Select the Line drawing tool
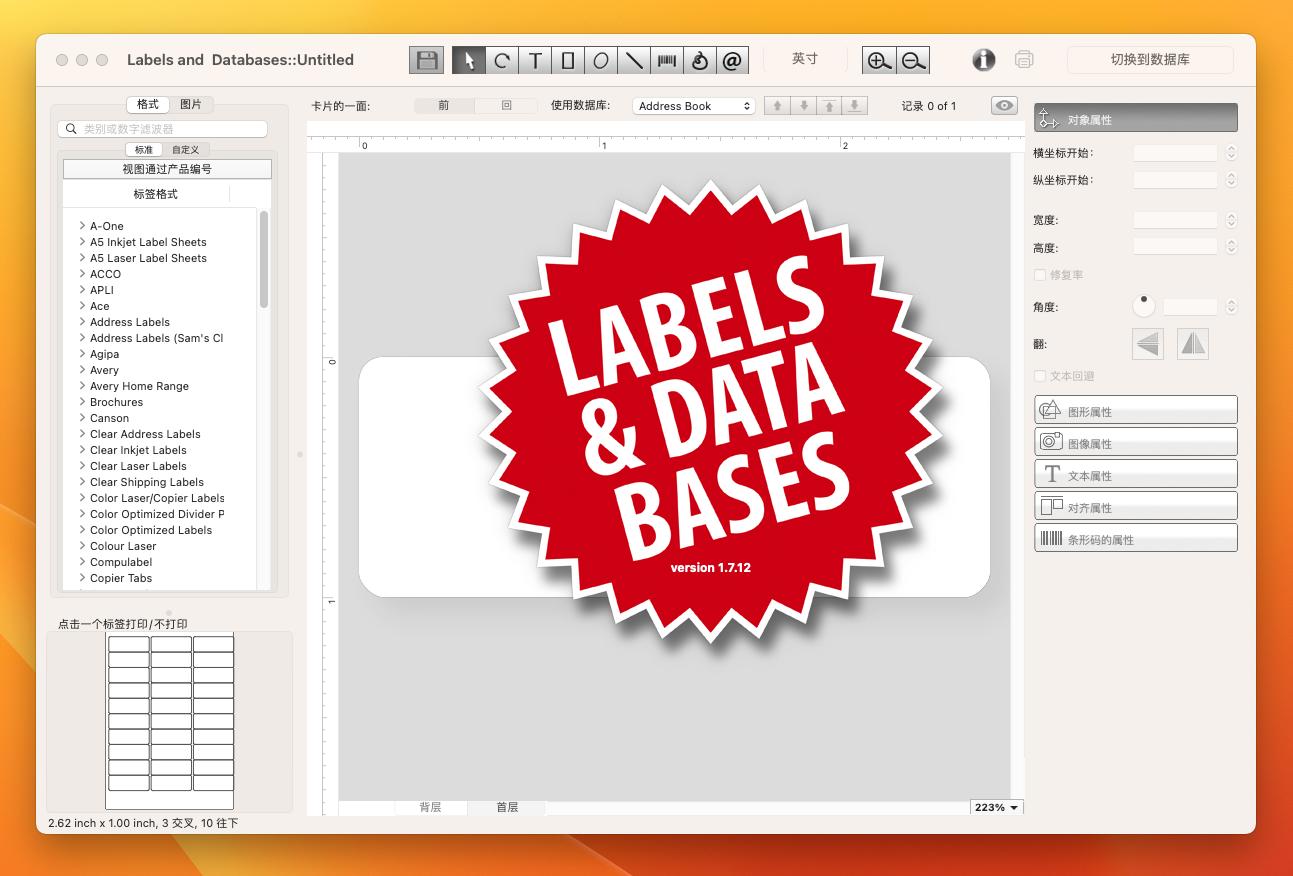 click(x=633, y=59)
